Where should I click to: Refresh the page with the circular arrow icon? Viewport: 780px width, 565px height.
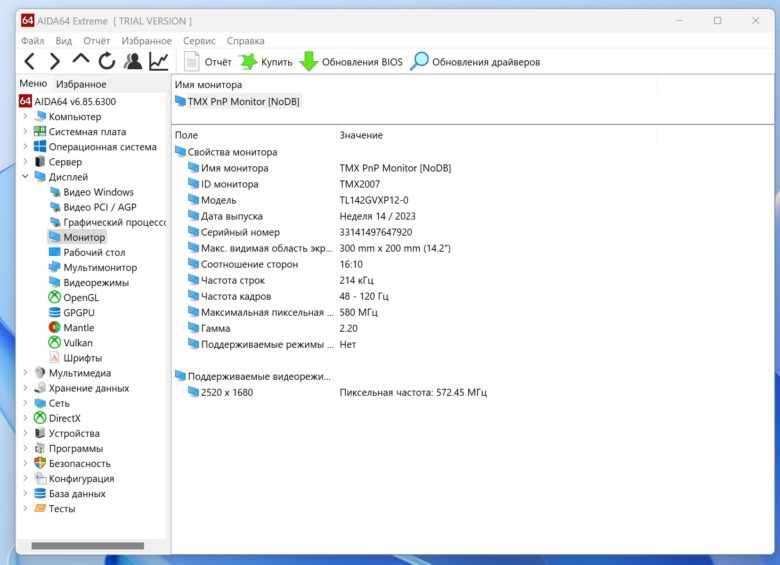click(106, 61)
